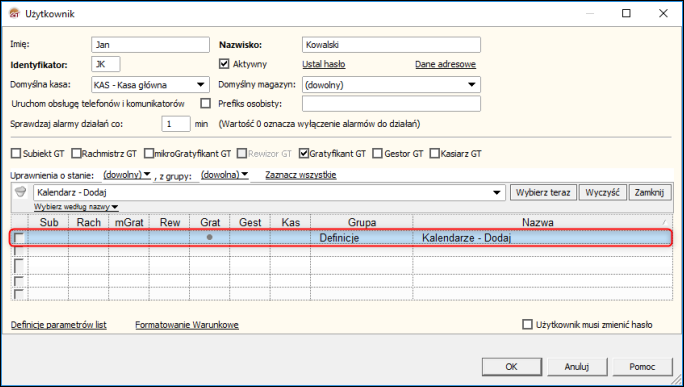Click the filter funnel icon beside permission search
684x387 pixels.
click(20, 192)
